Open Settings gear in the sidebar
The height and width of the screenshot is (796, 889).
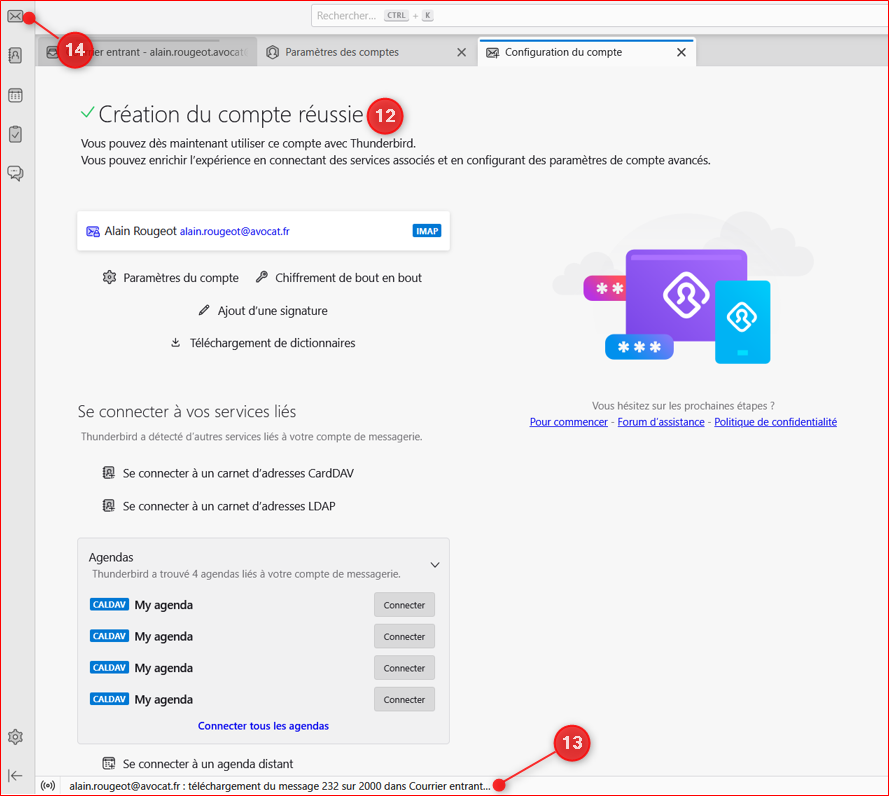(15, 736)
